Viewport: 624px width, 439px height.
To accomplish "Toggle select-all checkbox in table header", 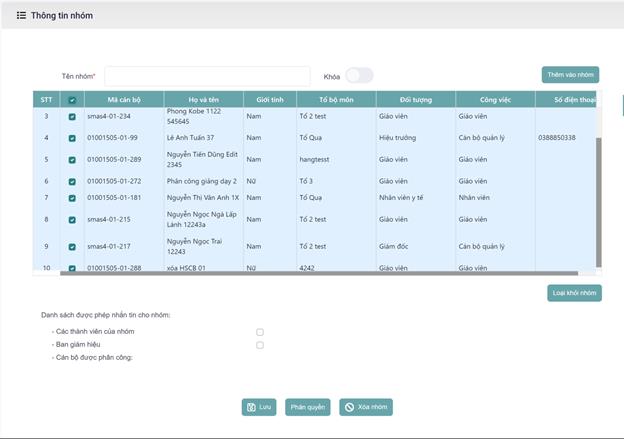I will [71, 100].
